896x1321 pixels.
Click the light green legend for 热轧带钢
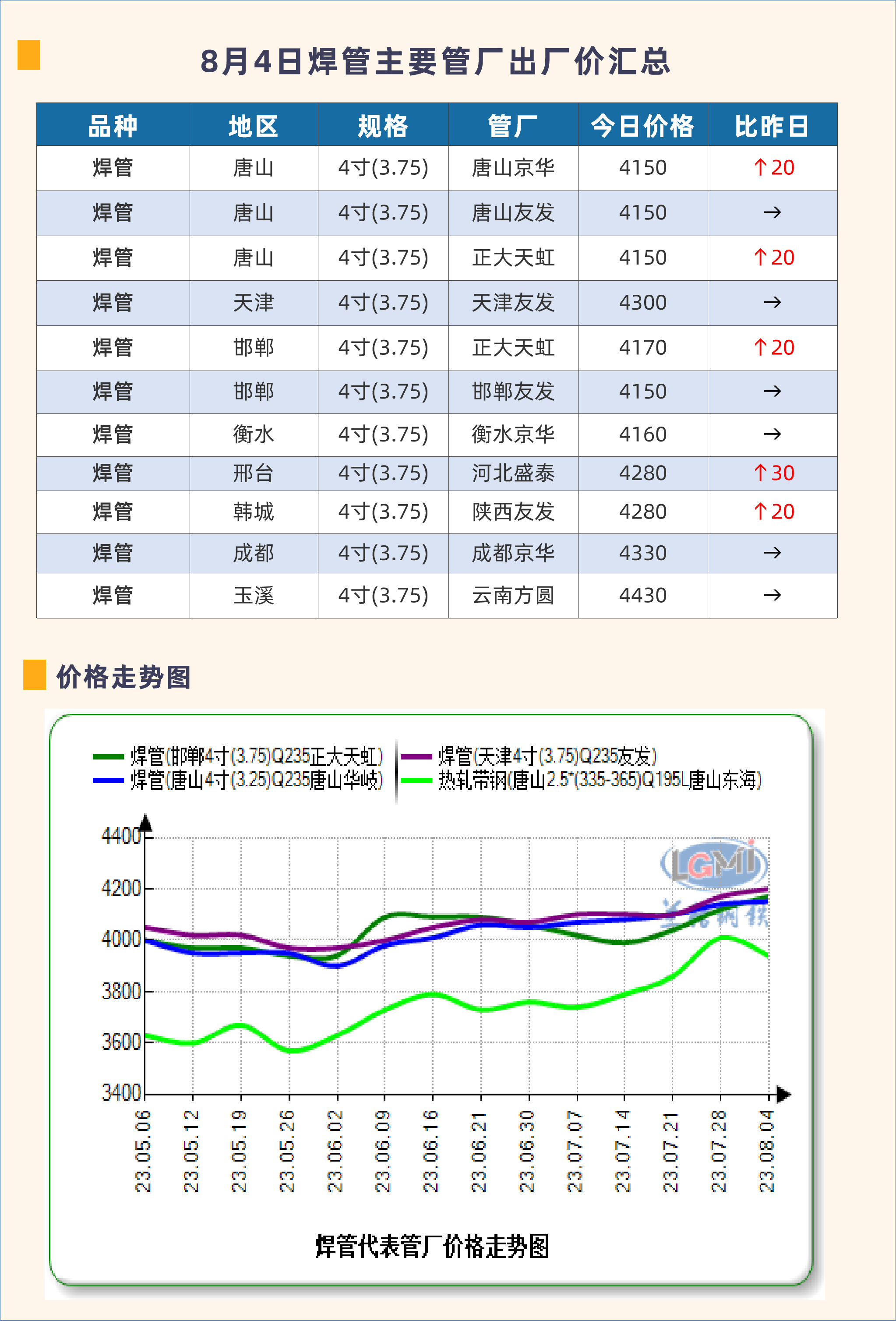tap(416, 781)
